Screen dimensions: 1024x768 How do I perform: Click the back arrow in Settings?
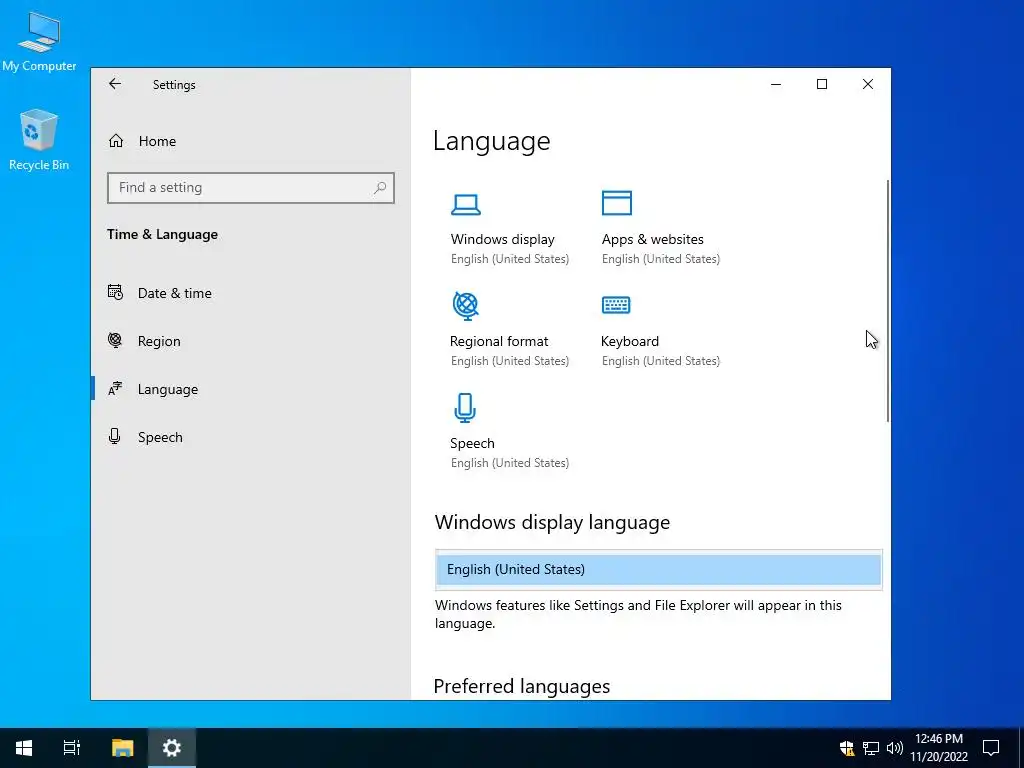click(x=115, y=84)
